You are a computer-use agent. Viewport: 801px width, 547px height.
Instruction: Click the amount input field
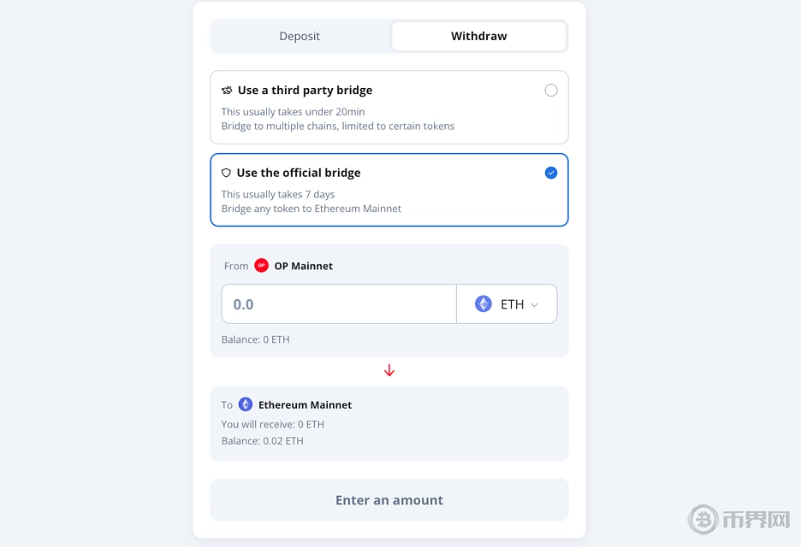[339, 304]
